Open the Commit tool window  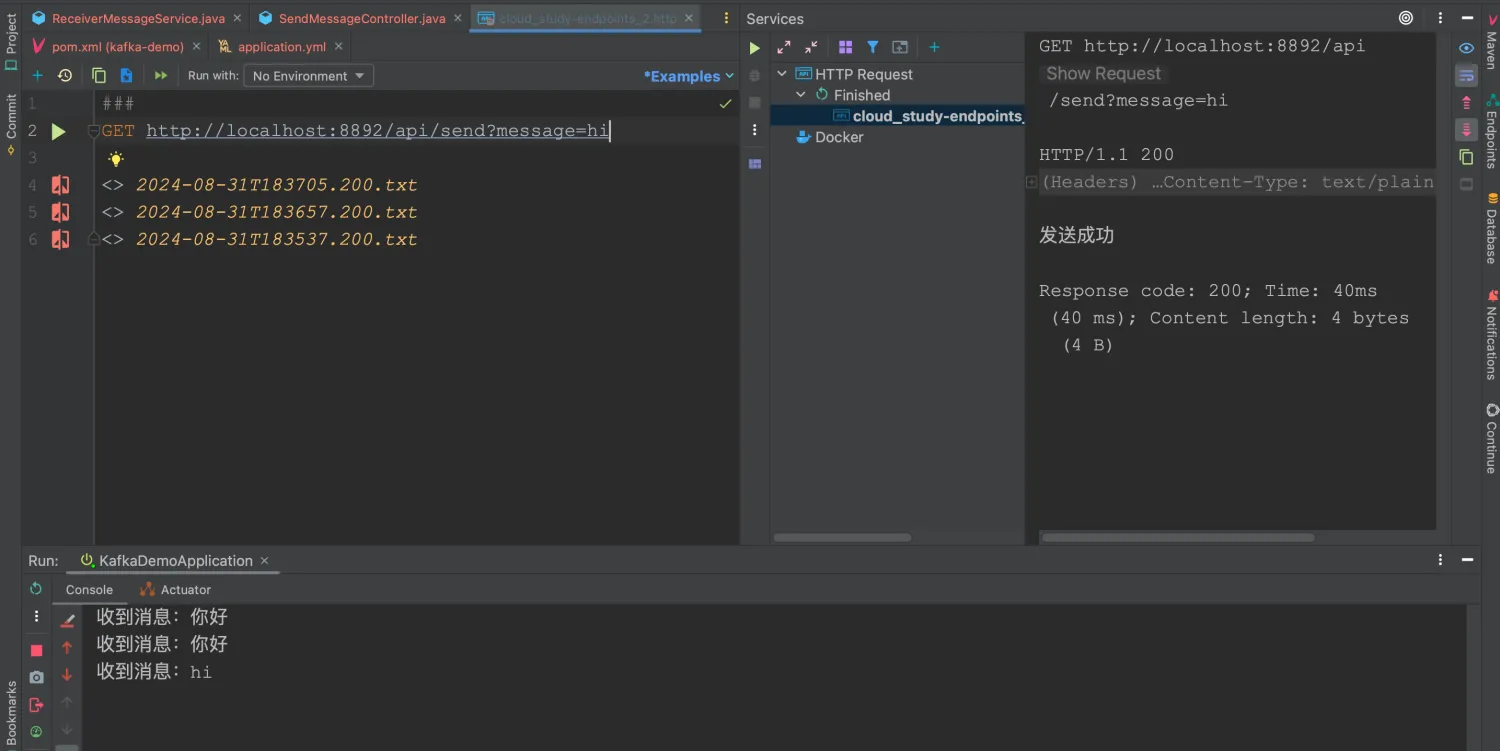tap(11, 124)
